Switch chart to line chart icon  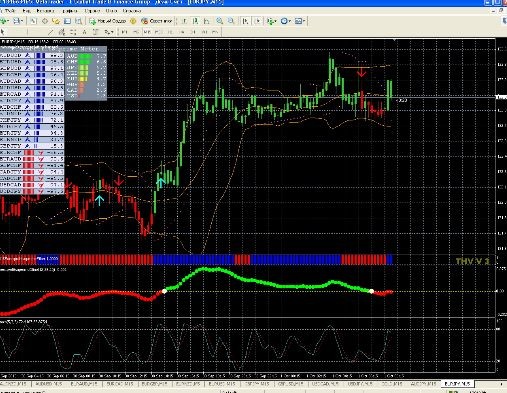[x=207, y=21]
